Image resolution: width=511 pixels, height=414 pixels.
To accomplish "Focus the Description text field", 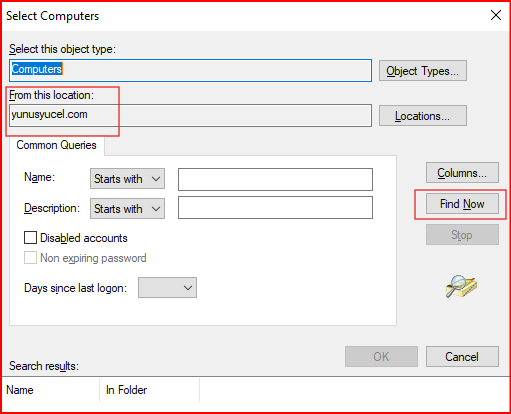I will 275,207.
